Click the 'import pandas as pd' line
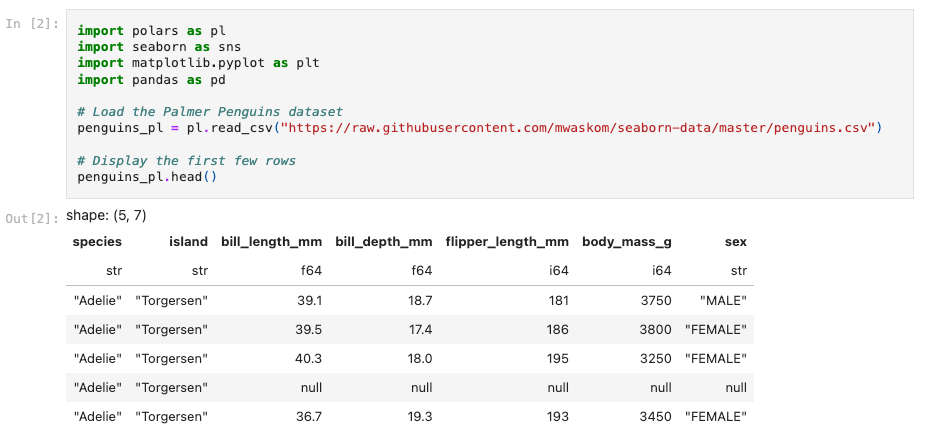926x444 pixels. pos(152,79)
